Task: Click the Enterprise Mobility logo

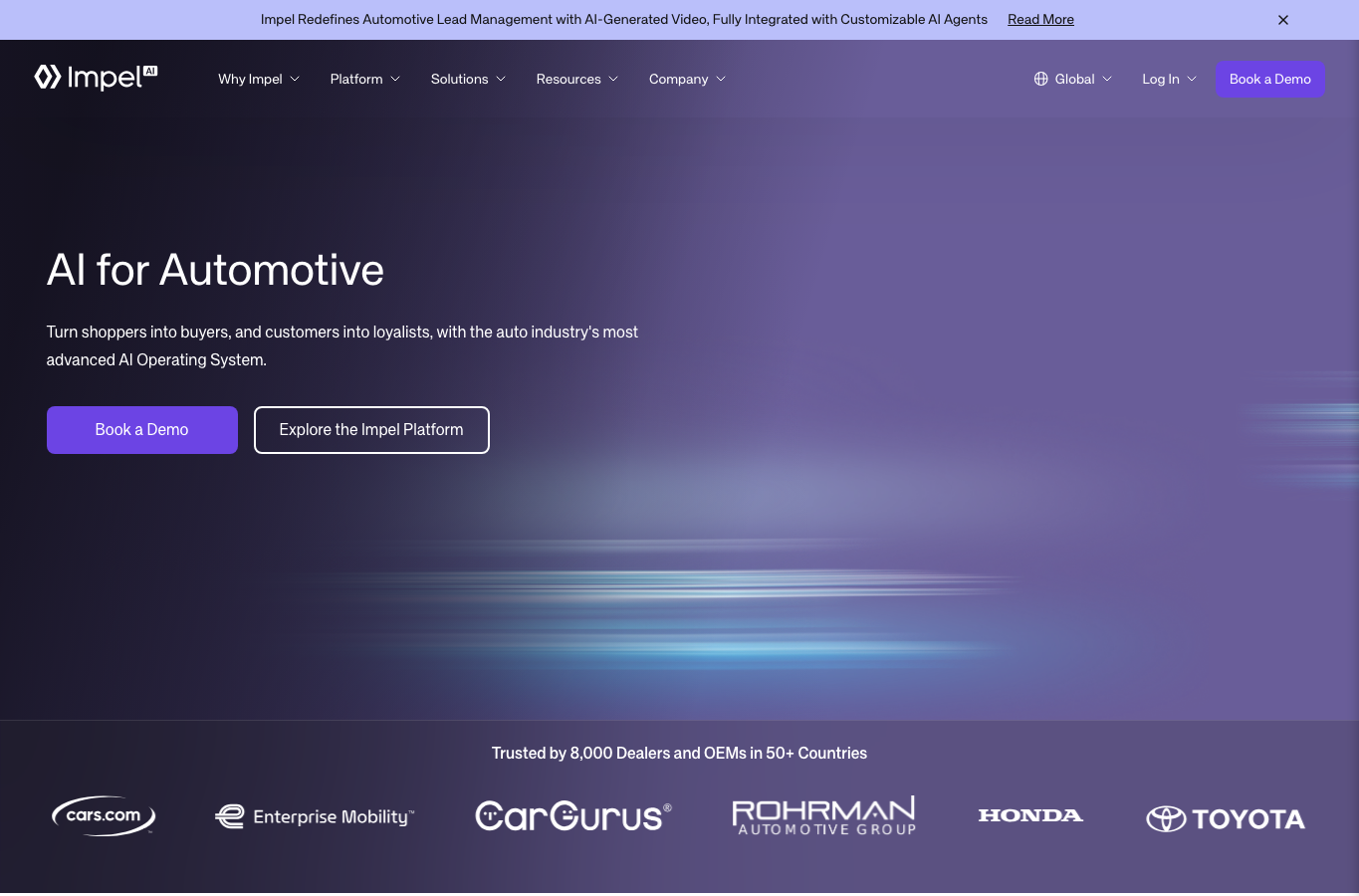Action: tap(315, 817)
